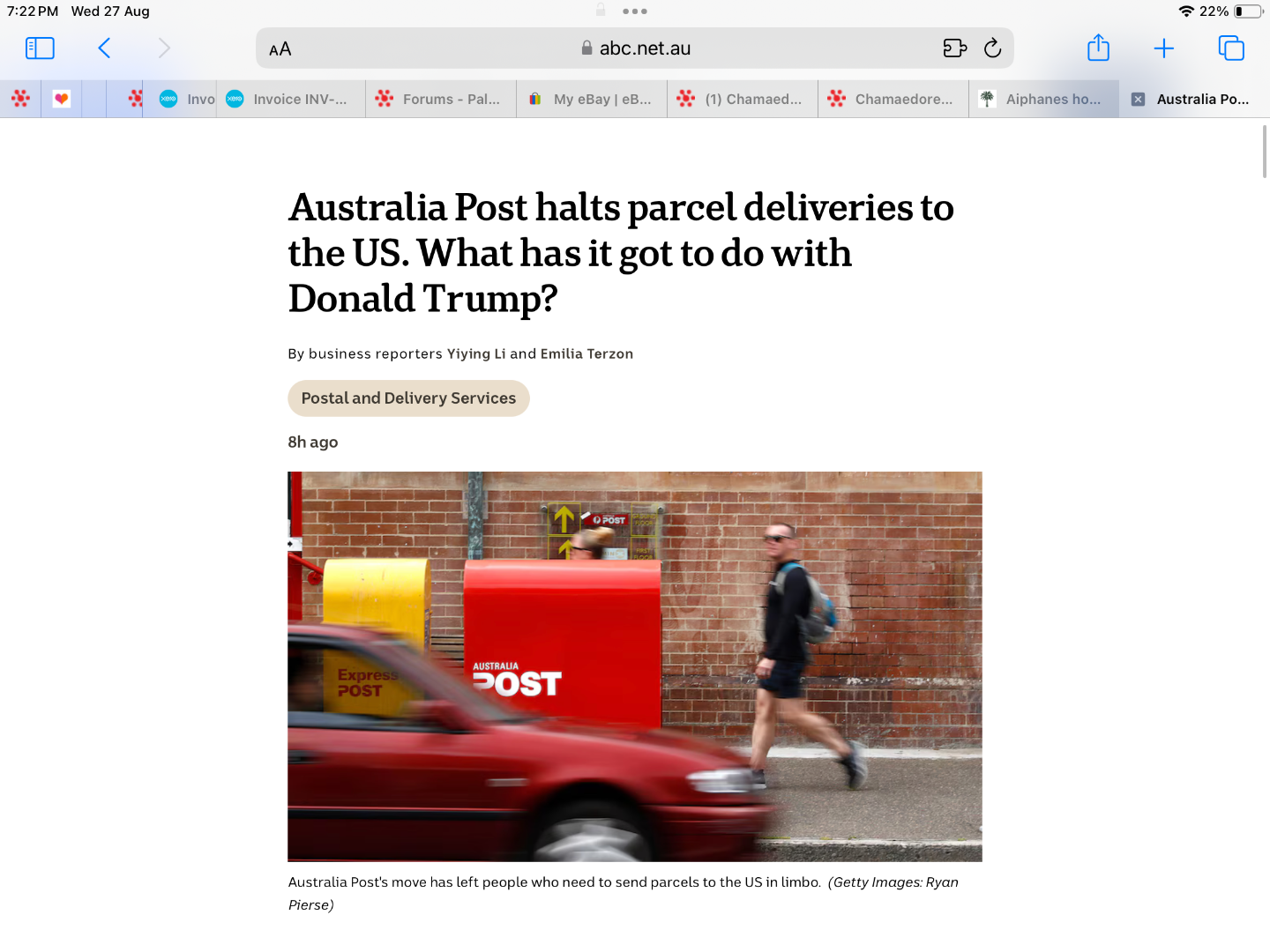The width and height of the screenshot is (1270, 952).
Task: Reload the page with refresh icon
Action: point(993,48)
